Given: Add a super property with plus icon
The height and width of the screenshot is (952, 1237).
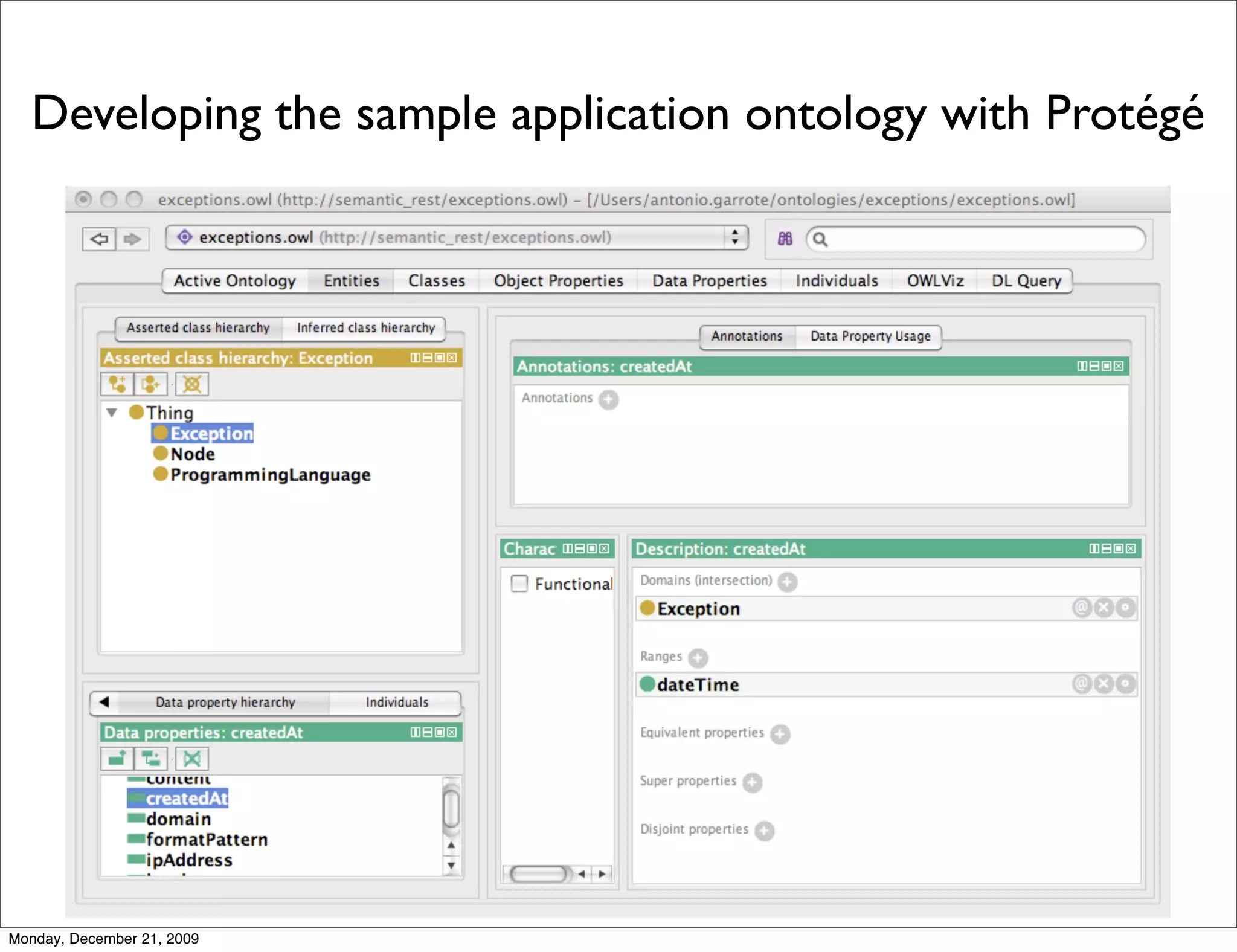Looking at the screenshot, I should (x=753, y=782).
